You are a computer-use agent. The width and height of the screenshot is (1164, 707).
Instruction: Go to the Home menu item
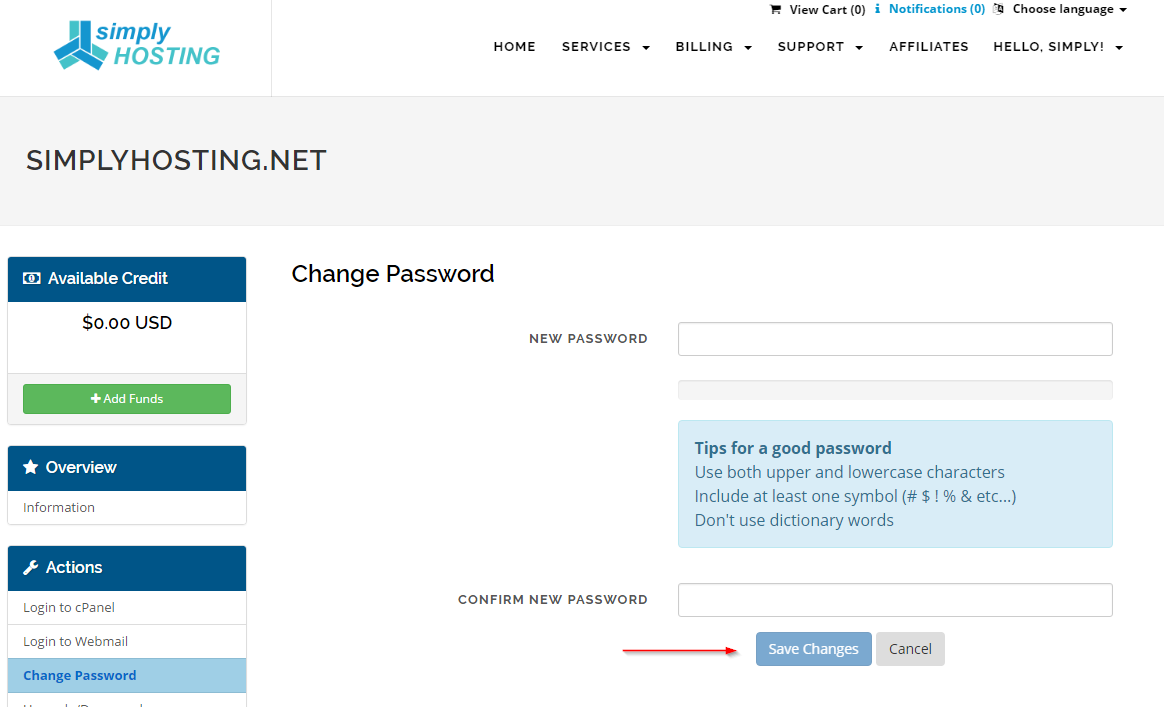point(514,47)
